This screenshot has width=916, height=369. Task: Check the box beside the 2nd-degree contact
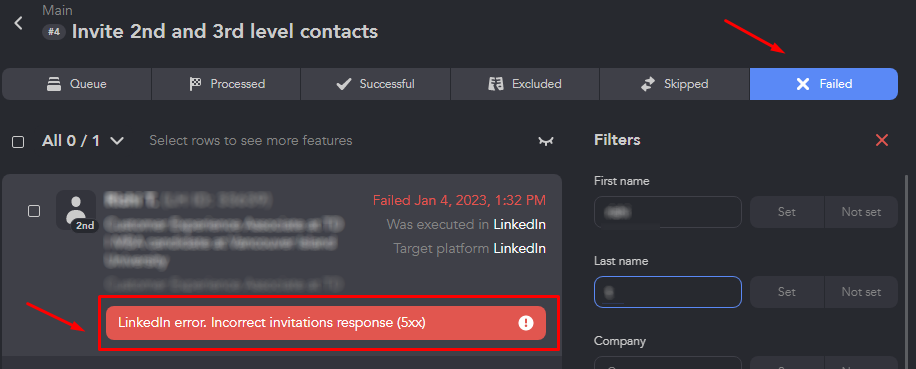34,211
